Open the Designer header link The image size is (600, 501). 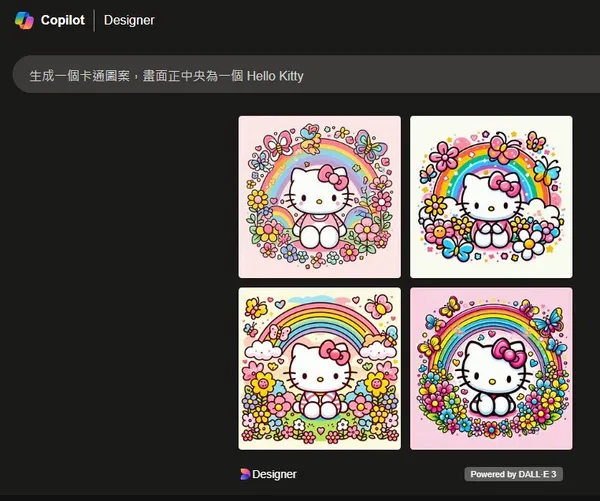[x=129, y=20]
